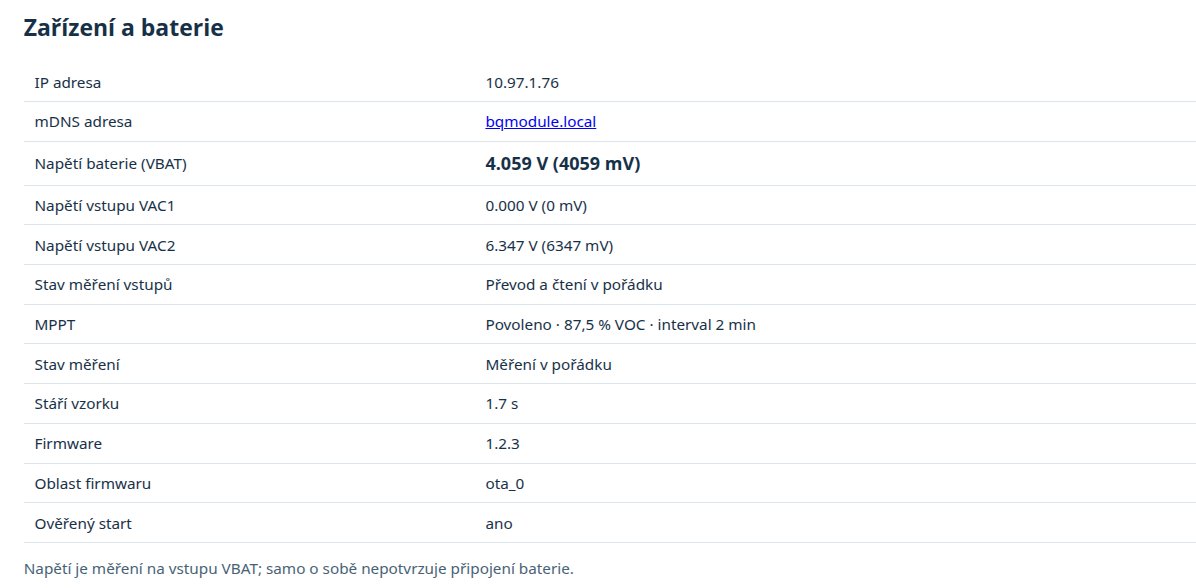Screen dimensions: 1196x588
Task: Open the bqmodule.local mDNS link
Action: pos(541,122)
